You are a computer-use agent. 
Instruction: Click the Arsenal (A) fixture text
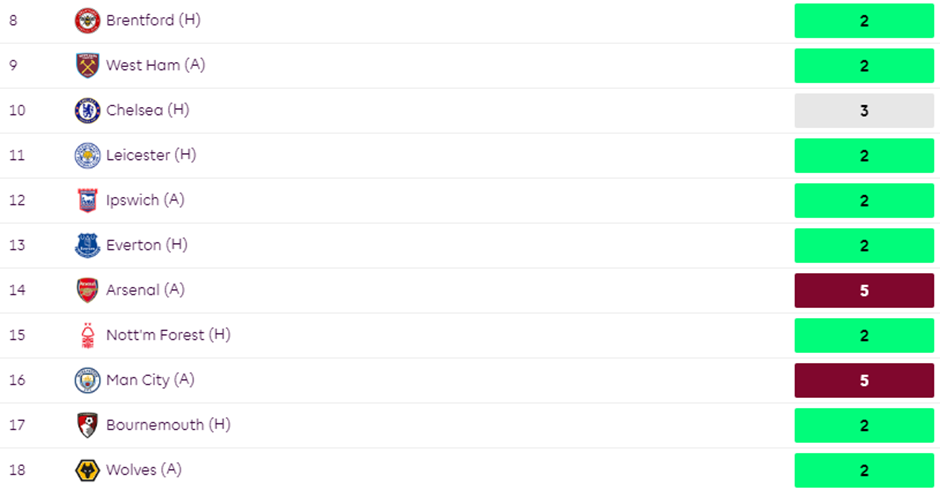pos(145,290)
